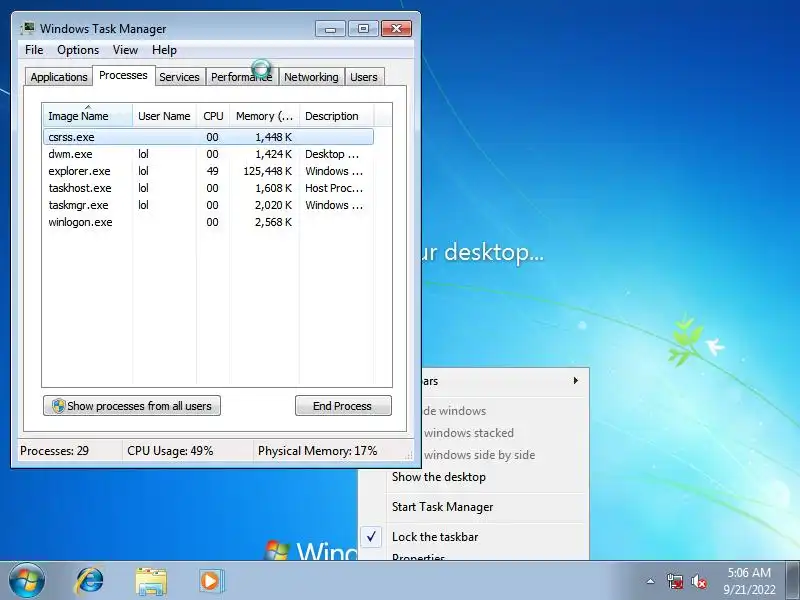Viewport: 800px width, 600px height.
Task: Click the 2,568 K memory value
Action: [273, 222]
